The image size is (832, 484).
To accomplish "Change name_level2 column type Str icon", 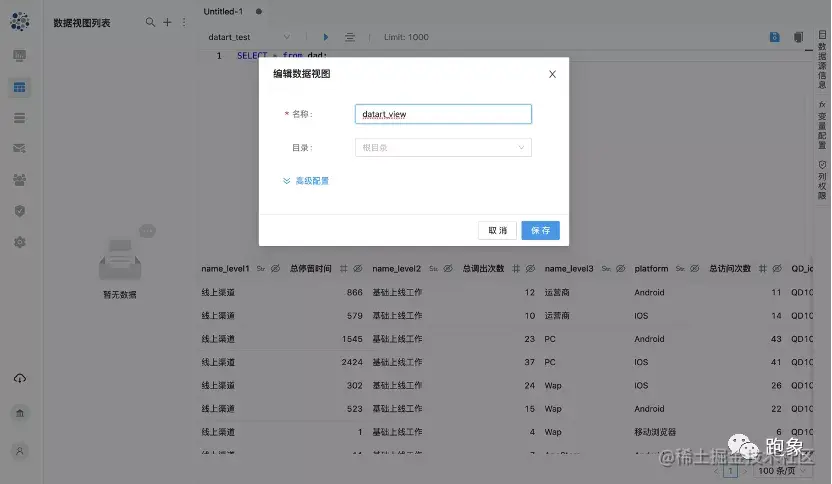I will (433, 269).
